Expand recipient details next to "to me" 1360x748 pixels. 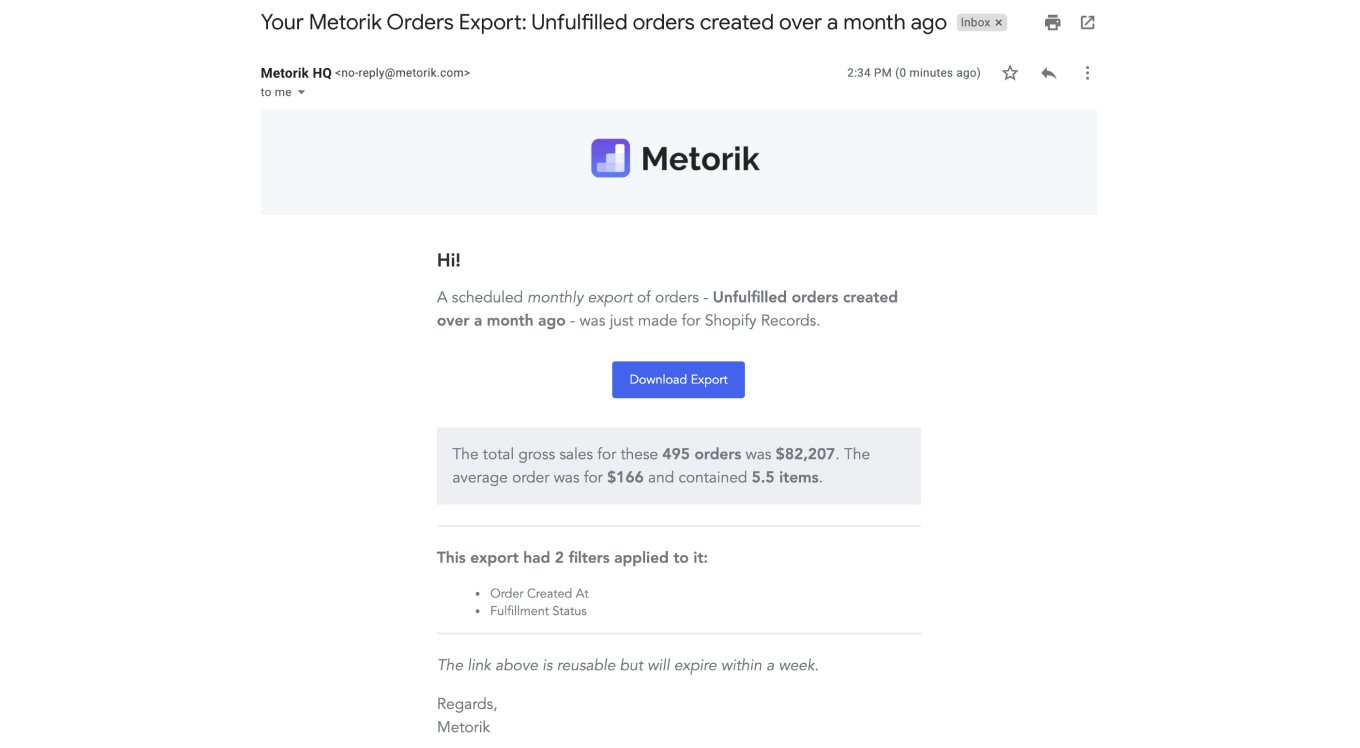301,93
